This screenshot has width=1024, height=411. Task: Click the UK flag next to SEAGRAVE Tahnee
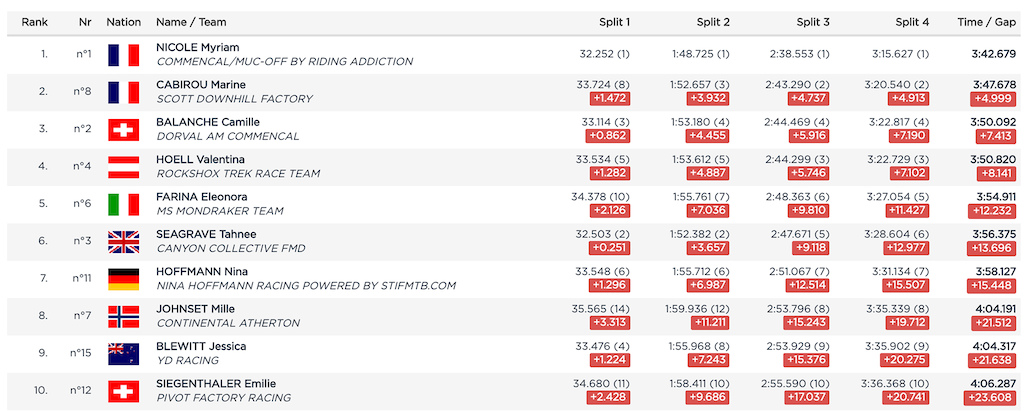tap(123, 241)
